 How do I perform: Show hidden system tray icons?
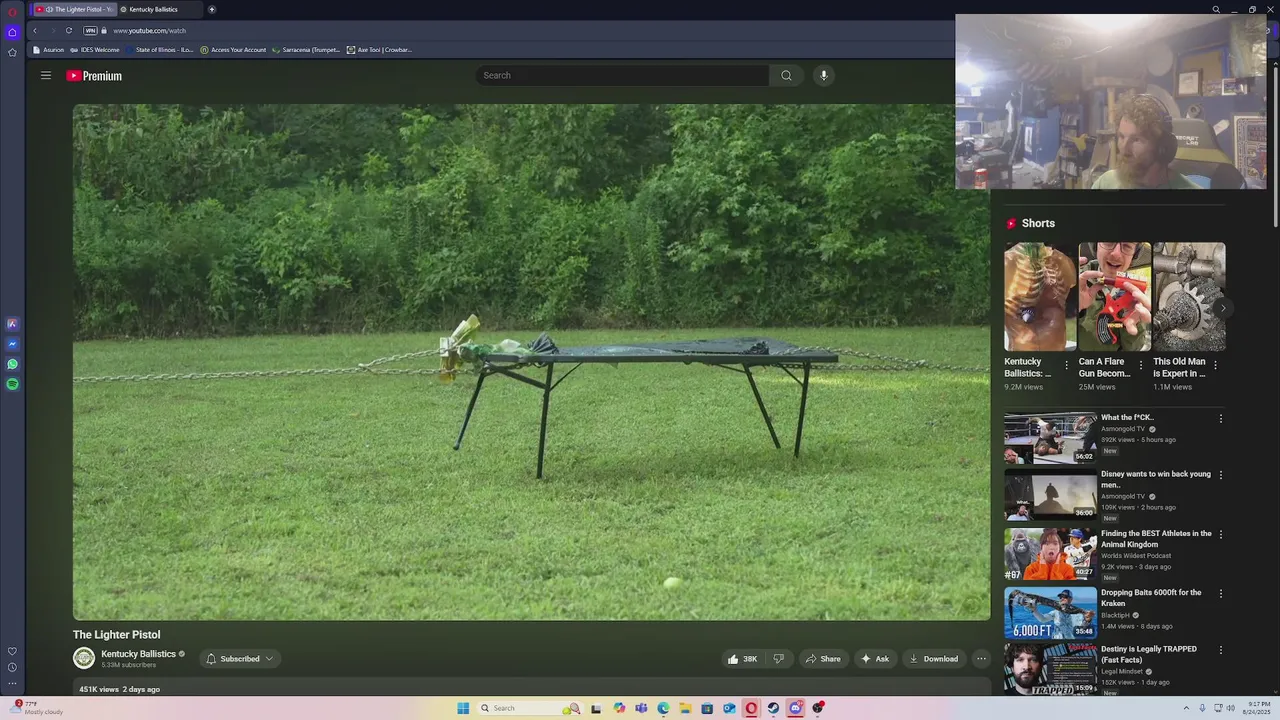tap(1186, 708)
